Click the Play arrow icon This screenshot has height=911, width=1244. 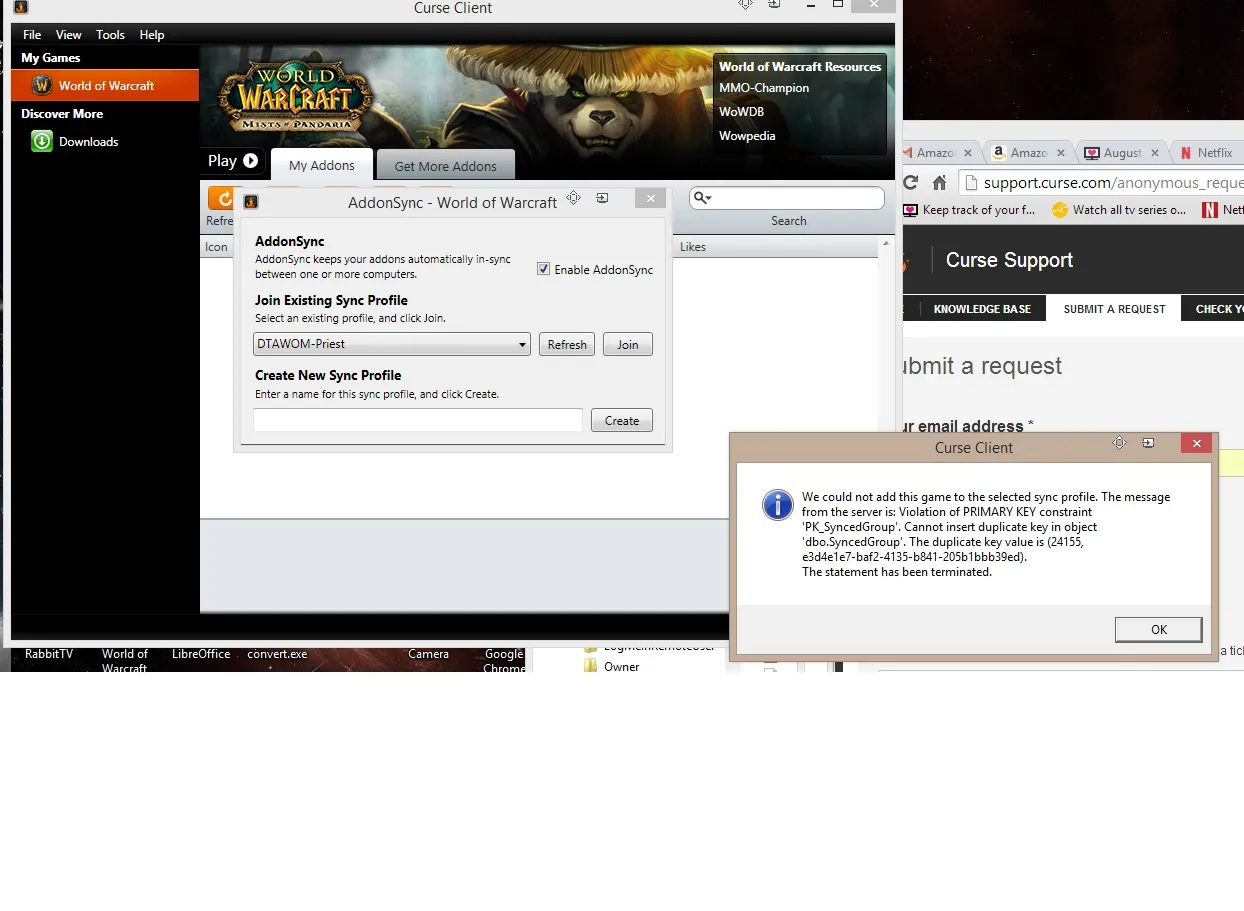tap(250, 161)
